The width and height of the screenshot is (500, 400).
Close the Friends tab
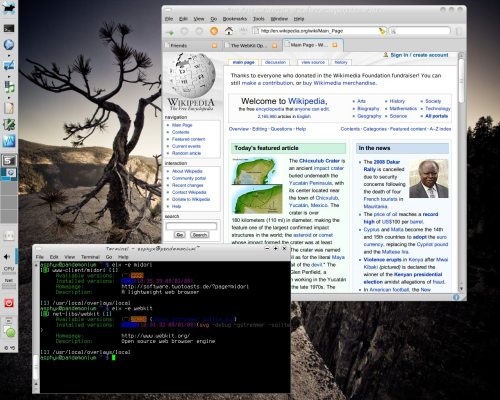click(214, 45)
